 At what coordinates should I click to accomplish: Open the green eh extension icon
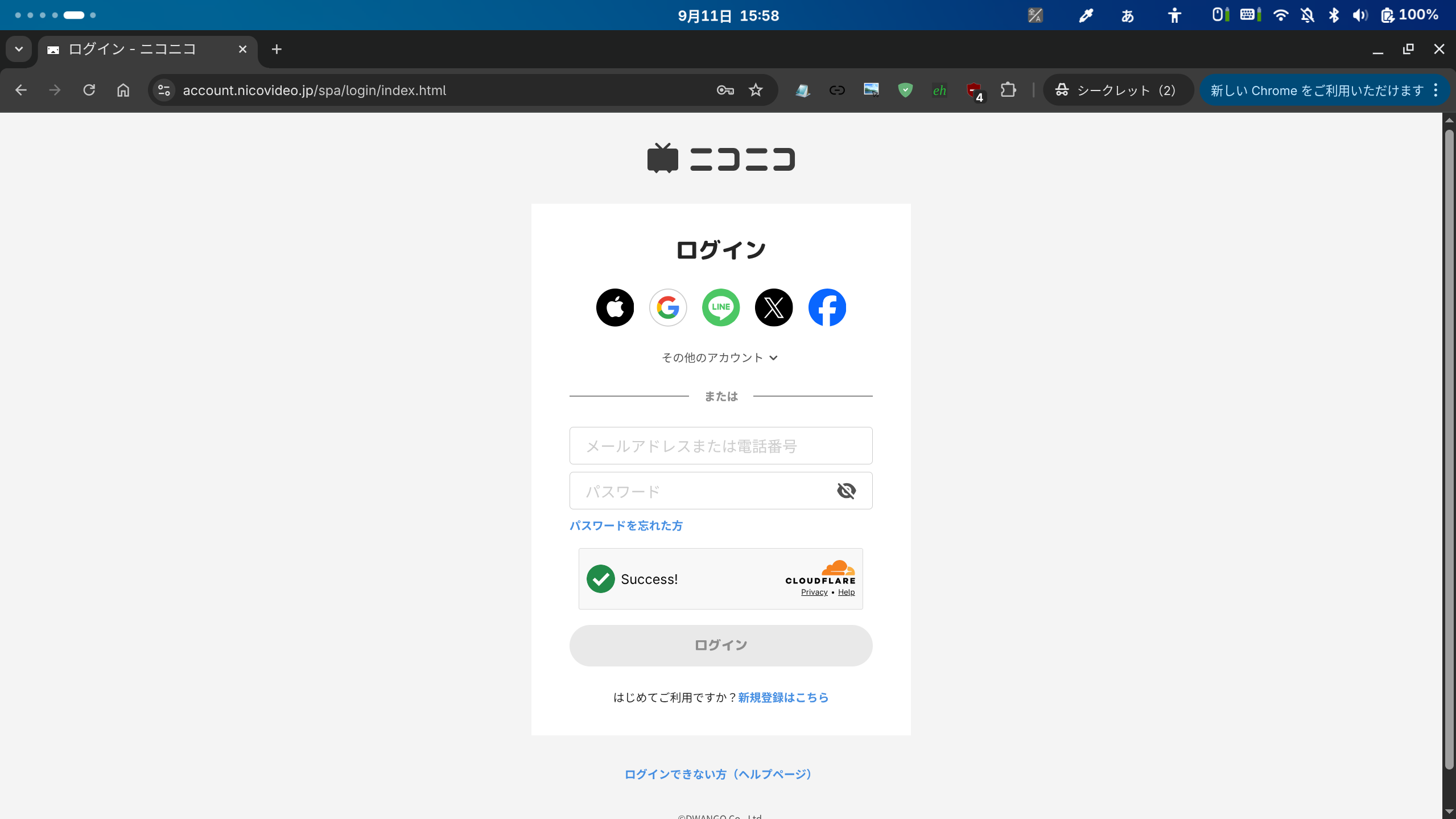(939, 90)
